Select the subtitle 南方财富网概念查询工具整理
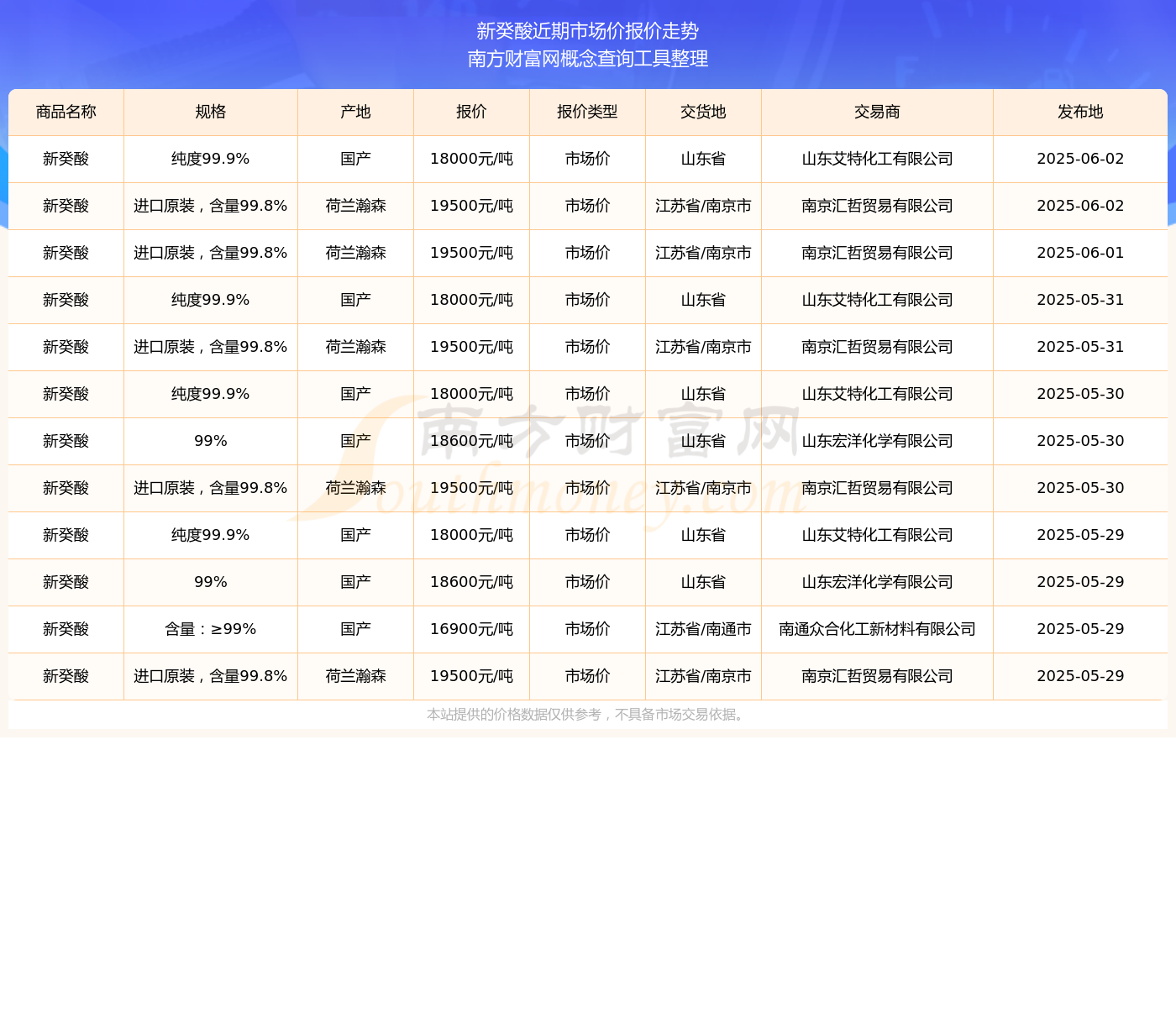 (x=588, y=59)
